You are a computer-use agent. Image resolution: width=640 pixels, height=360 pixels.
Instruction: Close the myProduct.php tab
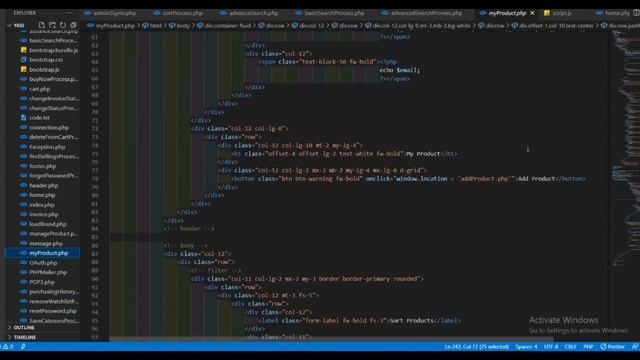pyautogui.click(x=532, y=13)
